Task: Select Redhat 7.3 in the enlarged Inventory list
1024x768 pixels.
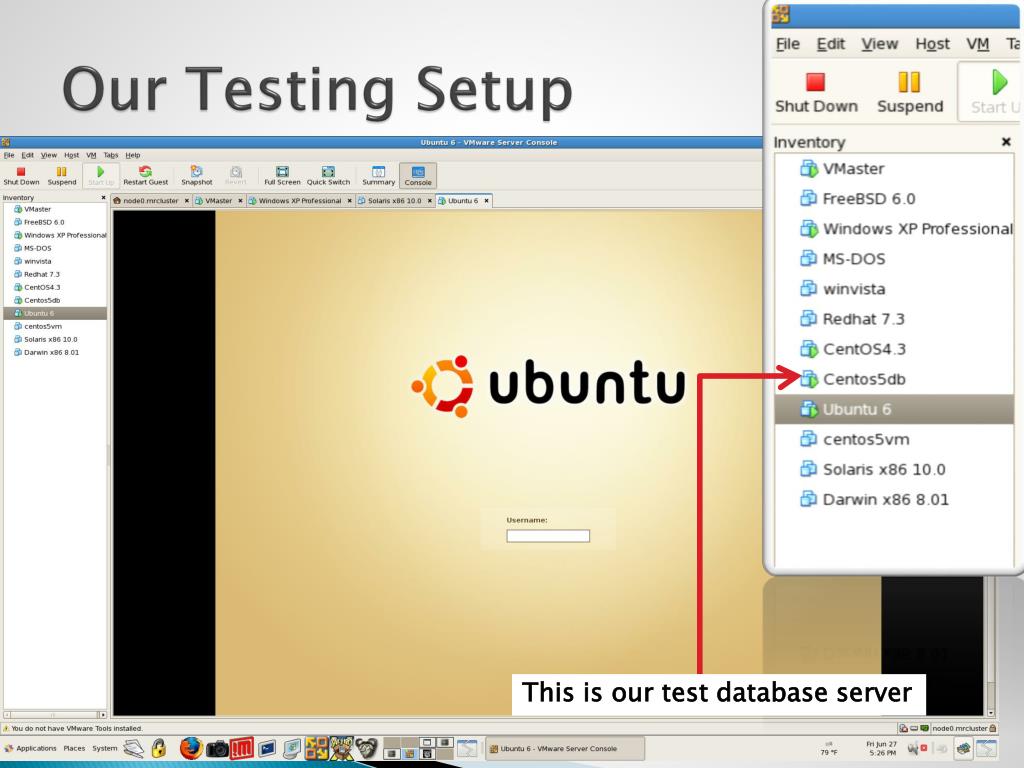Action: pyautogui.click(x=895, y=319)
